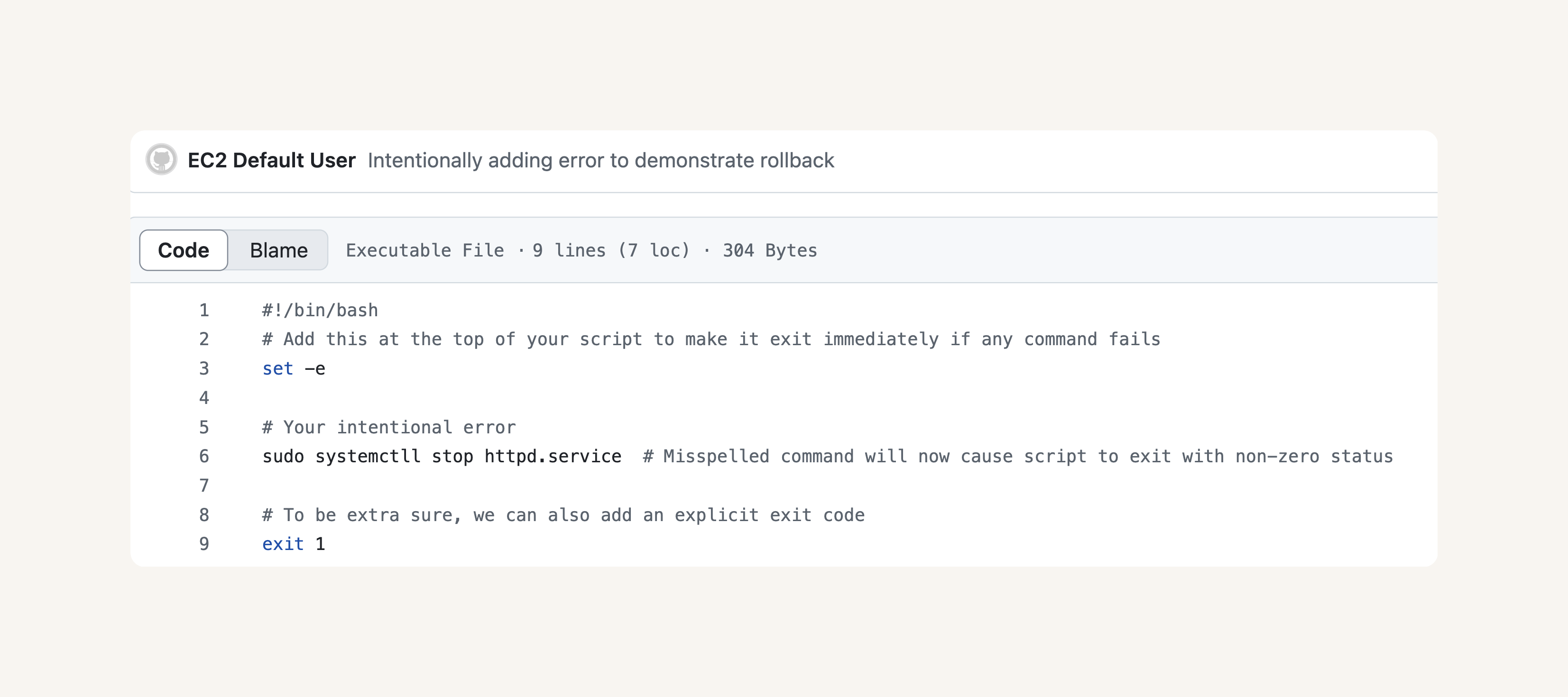This screenshot has height=697, width=1568.
Task: Select line number 2
Action: click(204, 339)
